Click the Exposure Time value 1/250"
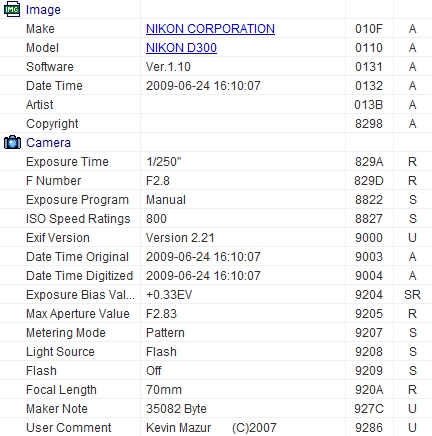 [x=163, y=162]
